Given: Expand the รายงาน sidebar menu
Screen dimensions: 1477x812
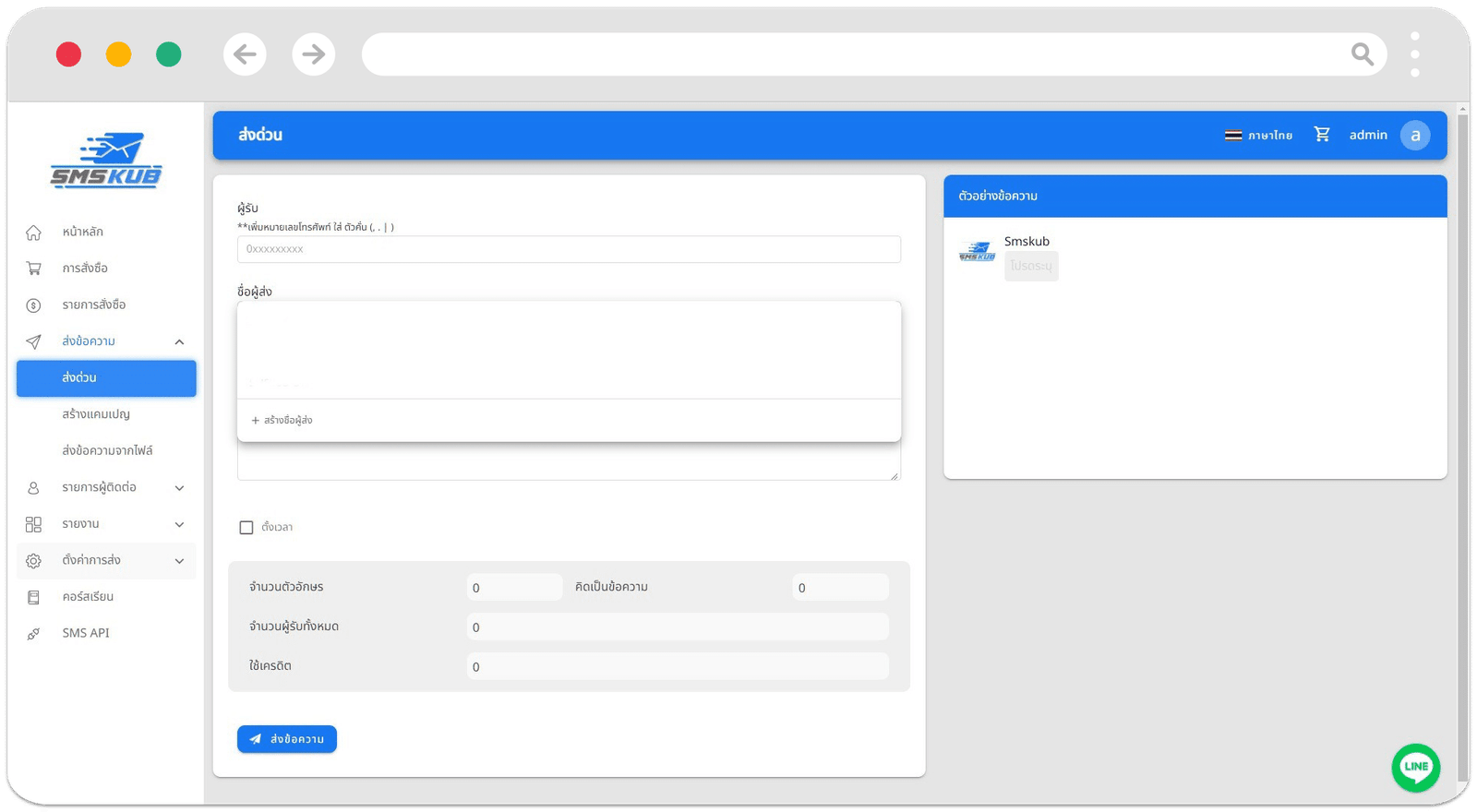Looking at the screenshot, I should click(x=179, y=524).
